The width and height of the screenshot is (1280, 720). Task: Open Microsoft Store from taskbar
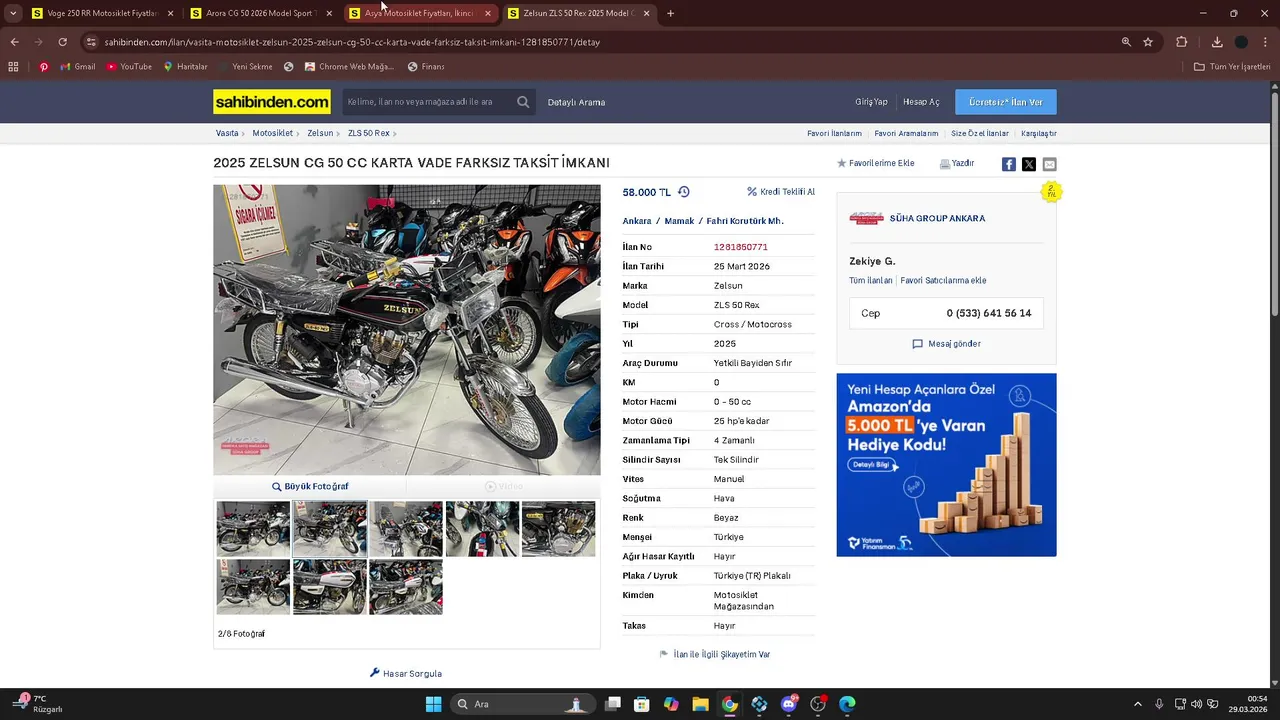(642, 704)
